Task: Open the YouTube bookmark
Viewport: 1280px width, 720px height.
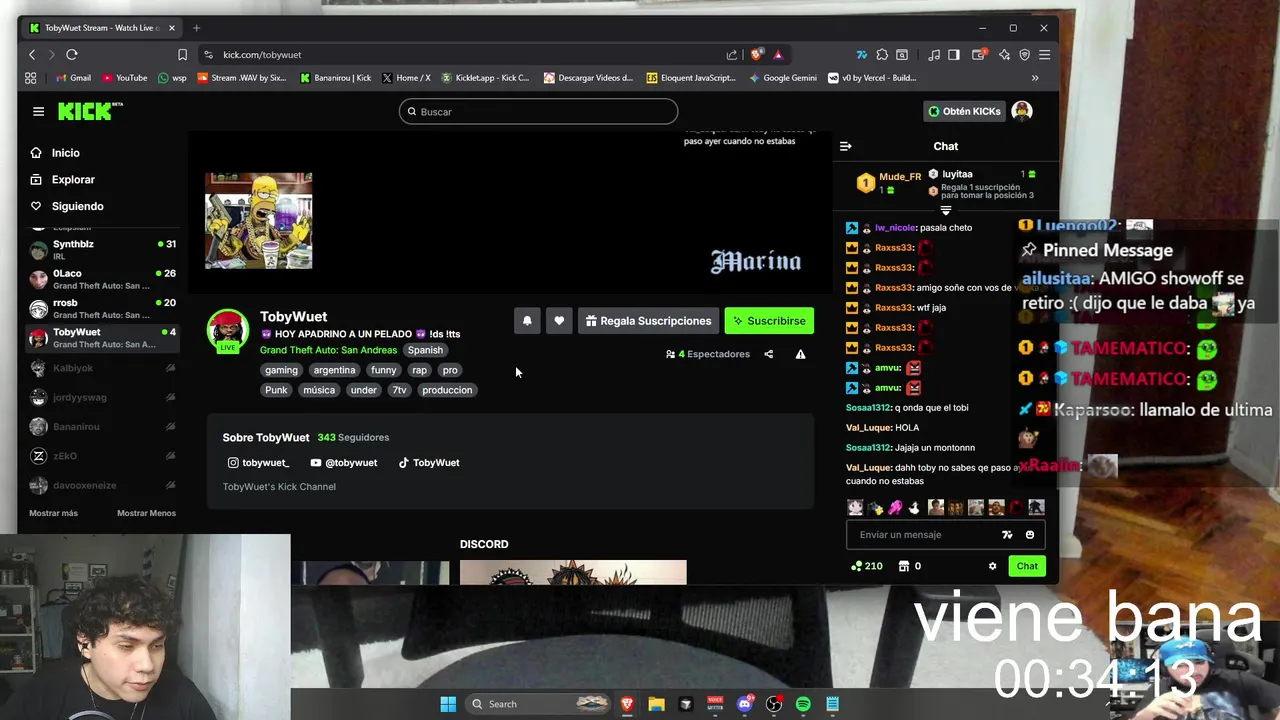Action: (125, 78)
